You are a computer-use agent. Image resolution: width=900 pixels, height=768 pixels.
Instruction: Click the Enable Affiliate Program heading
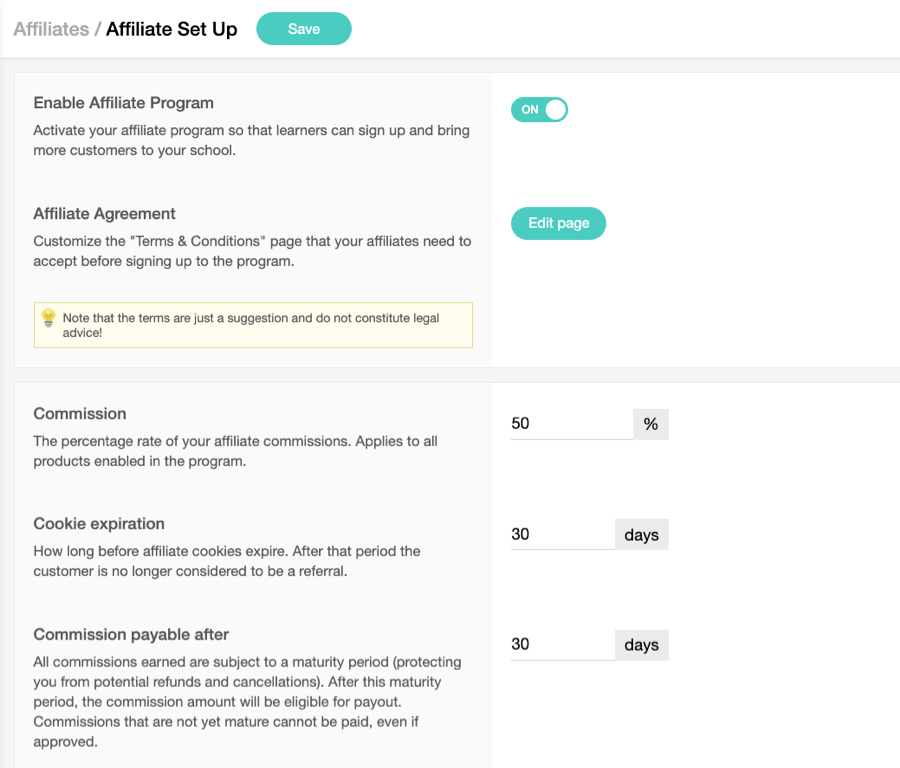coord(123,103)
